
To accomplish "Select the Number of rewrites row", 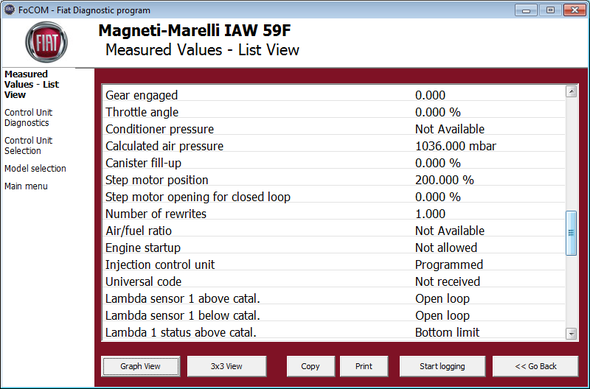I will pyautogui.click(x=334, y=214).
